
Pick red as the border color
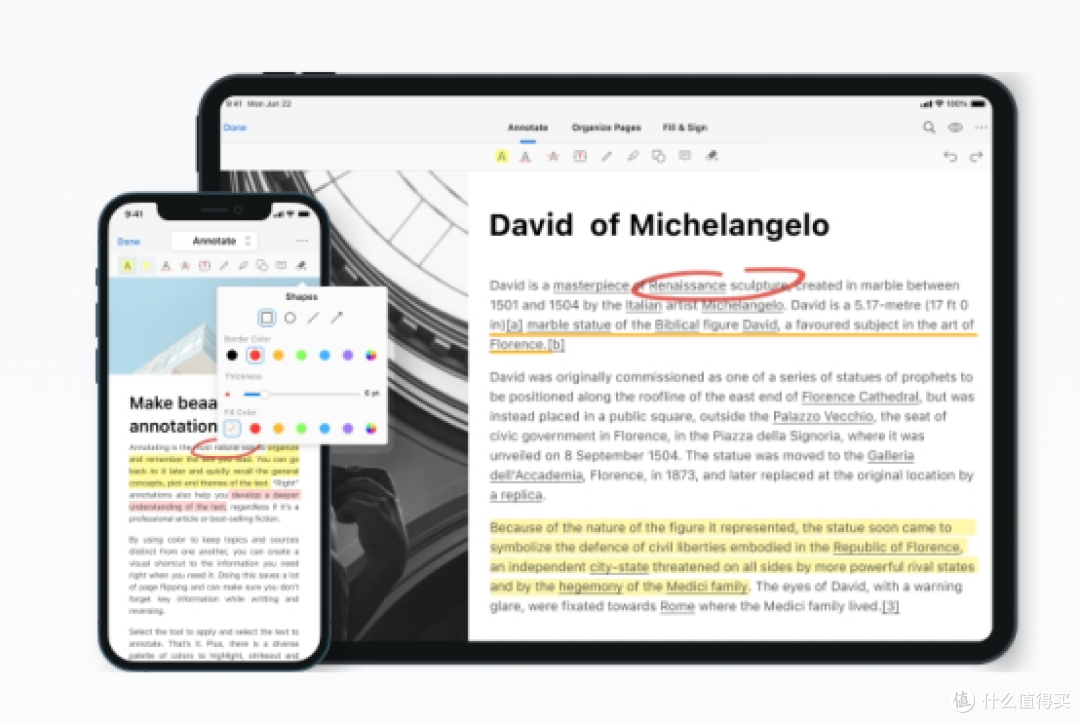[x=255, y=355]
